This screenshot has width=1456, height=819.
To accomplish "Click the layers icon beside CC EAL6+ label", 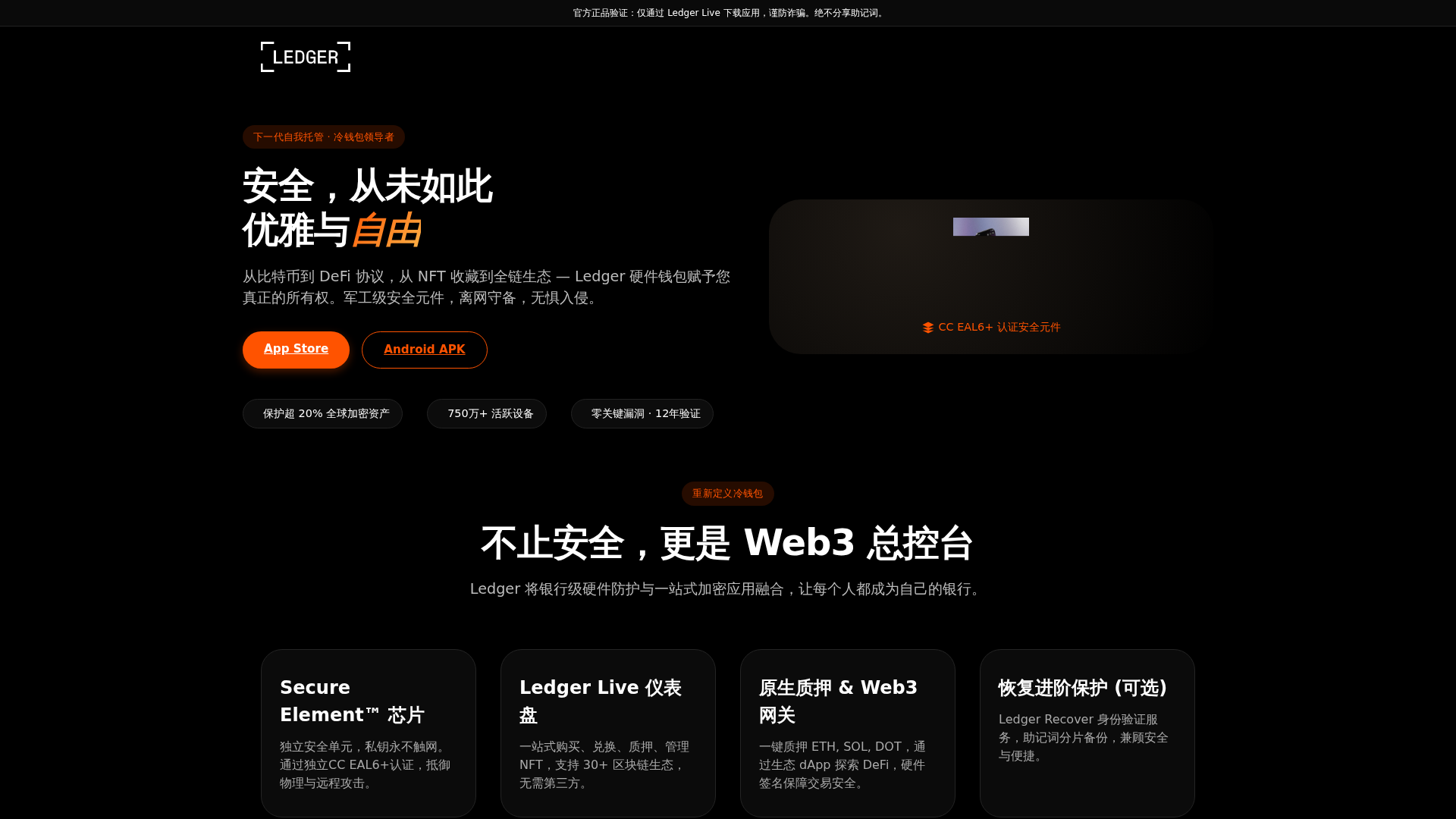I will click(x=928, y=328).
